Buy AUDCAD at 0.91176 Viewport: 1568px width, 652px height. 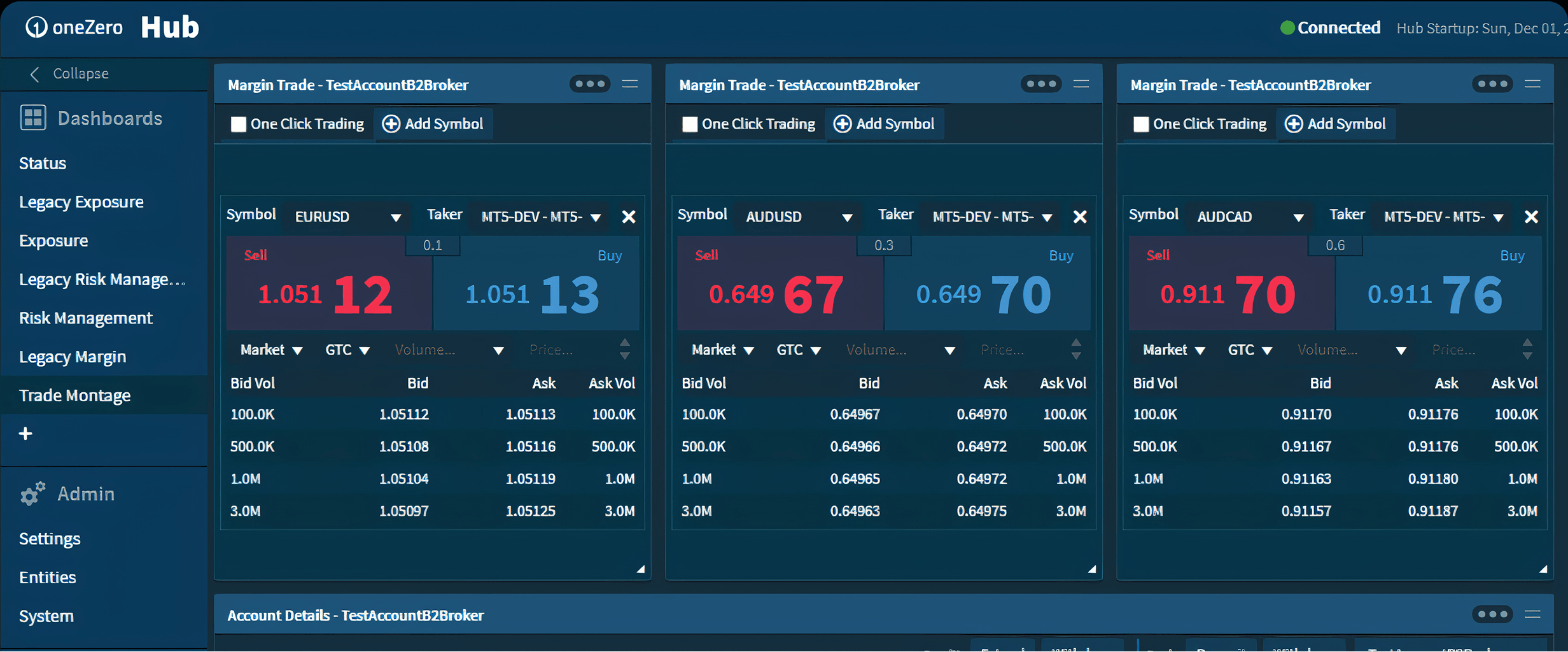1439,283
